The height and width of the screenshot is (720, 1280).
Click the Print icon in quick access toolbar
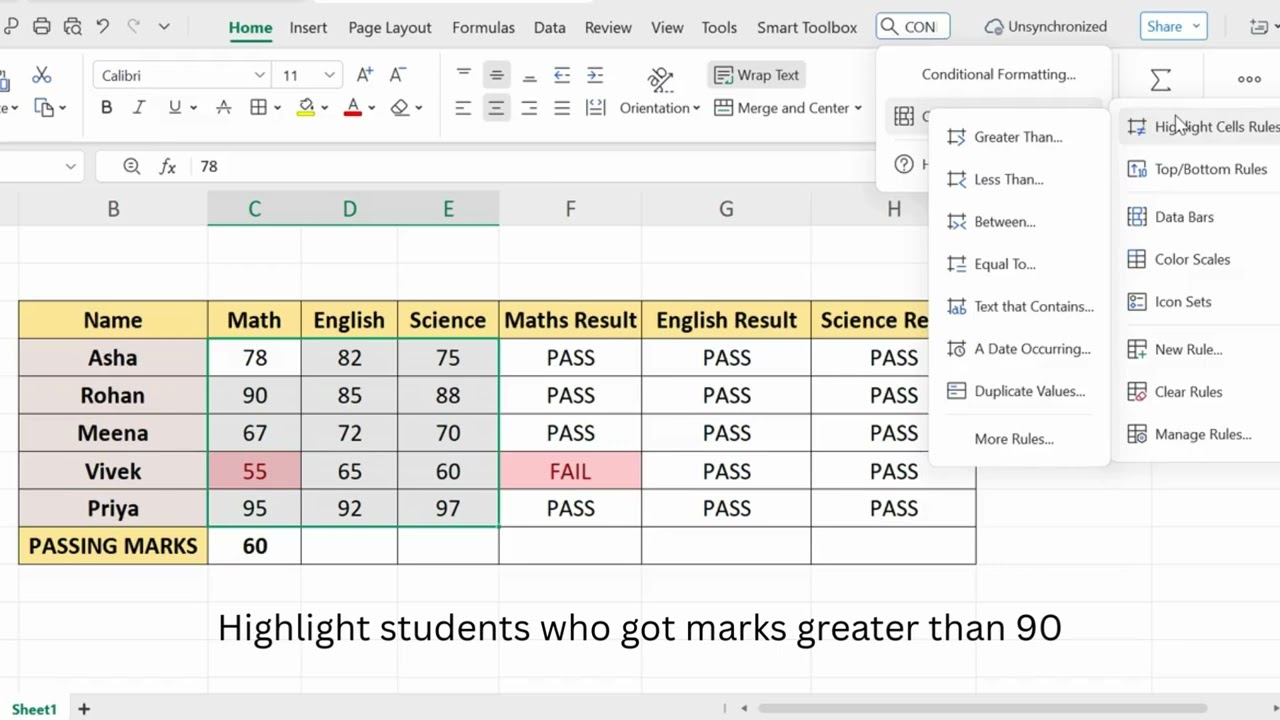41,27
